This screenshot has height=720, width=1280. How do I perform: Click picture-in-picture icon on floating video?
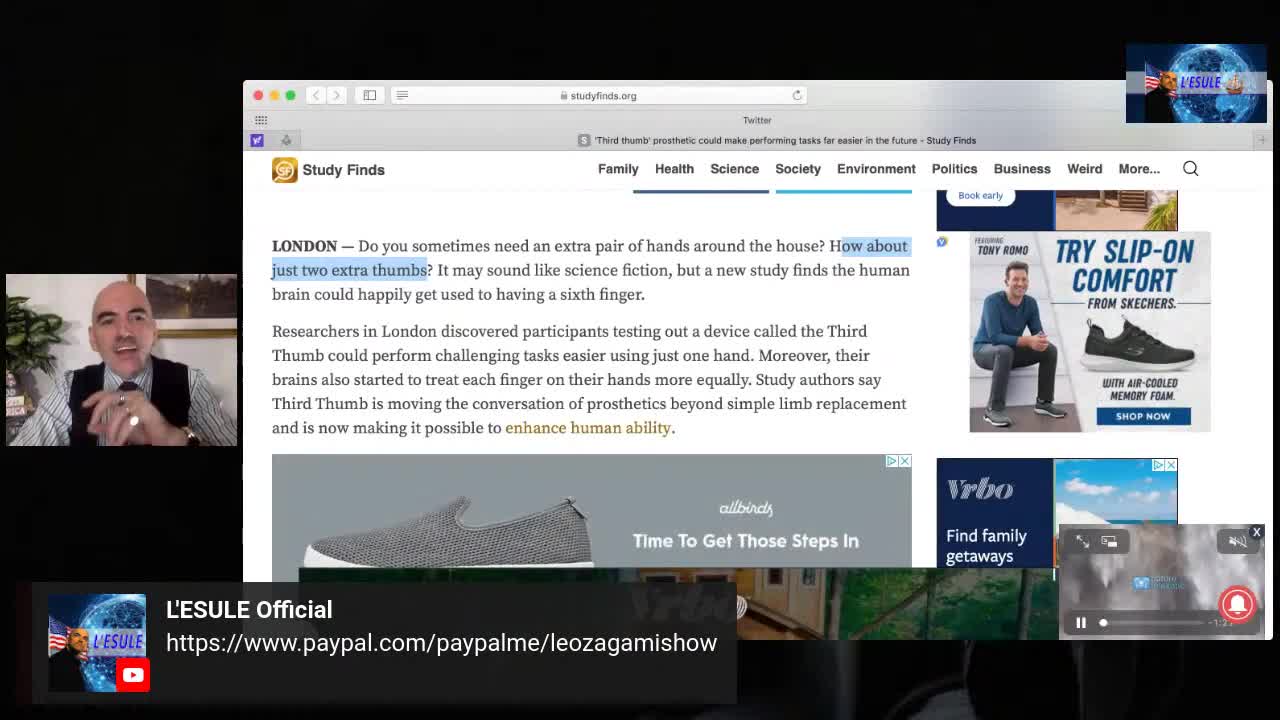(x=1109, y=541)
